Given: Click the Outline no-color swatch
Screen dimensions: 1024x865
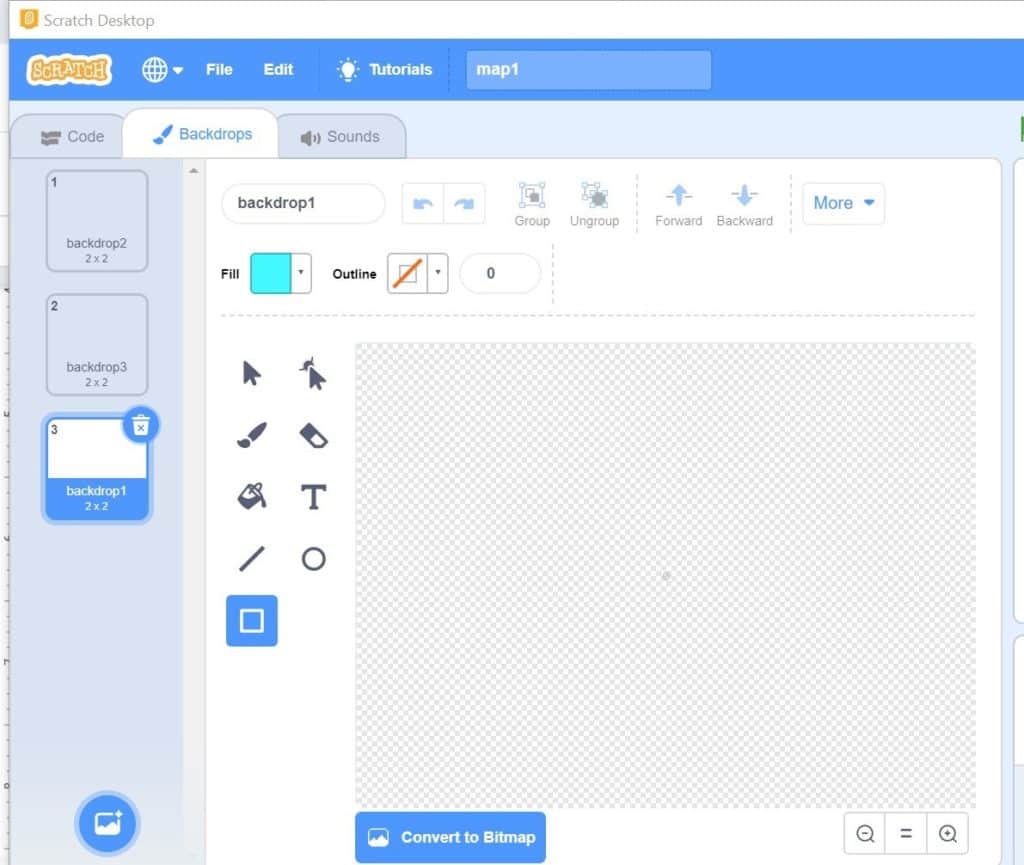Looking at the screenshot, I should (407, 274).
